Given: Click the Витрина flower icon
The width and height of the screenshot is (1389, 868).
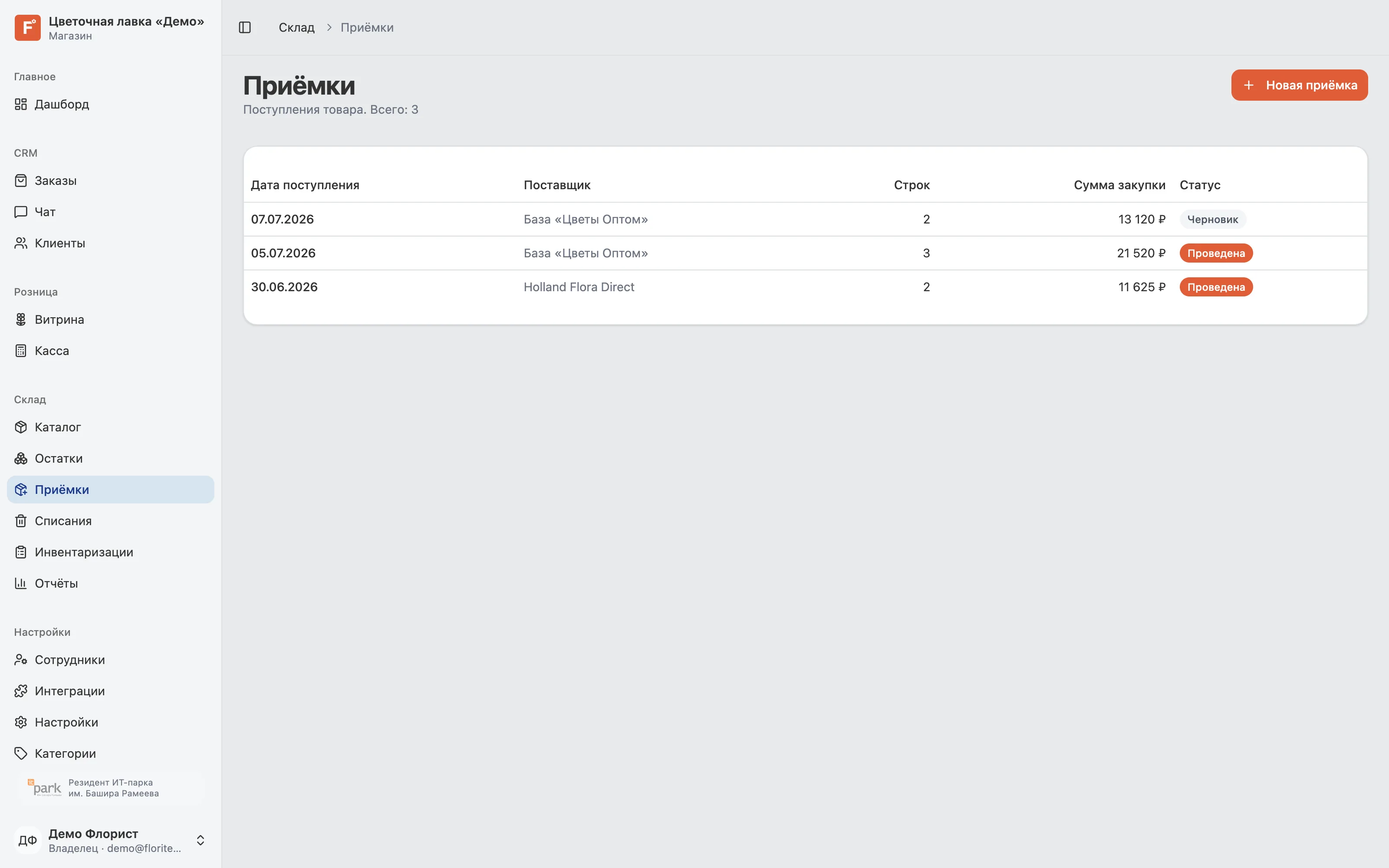Looking at the screenshot, I should click(x=21, y=319).
